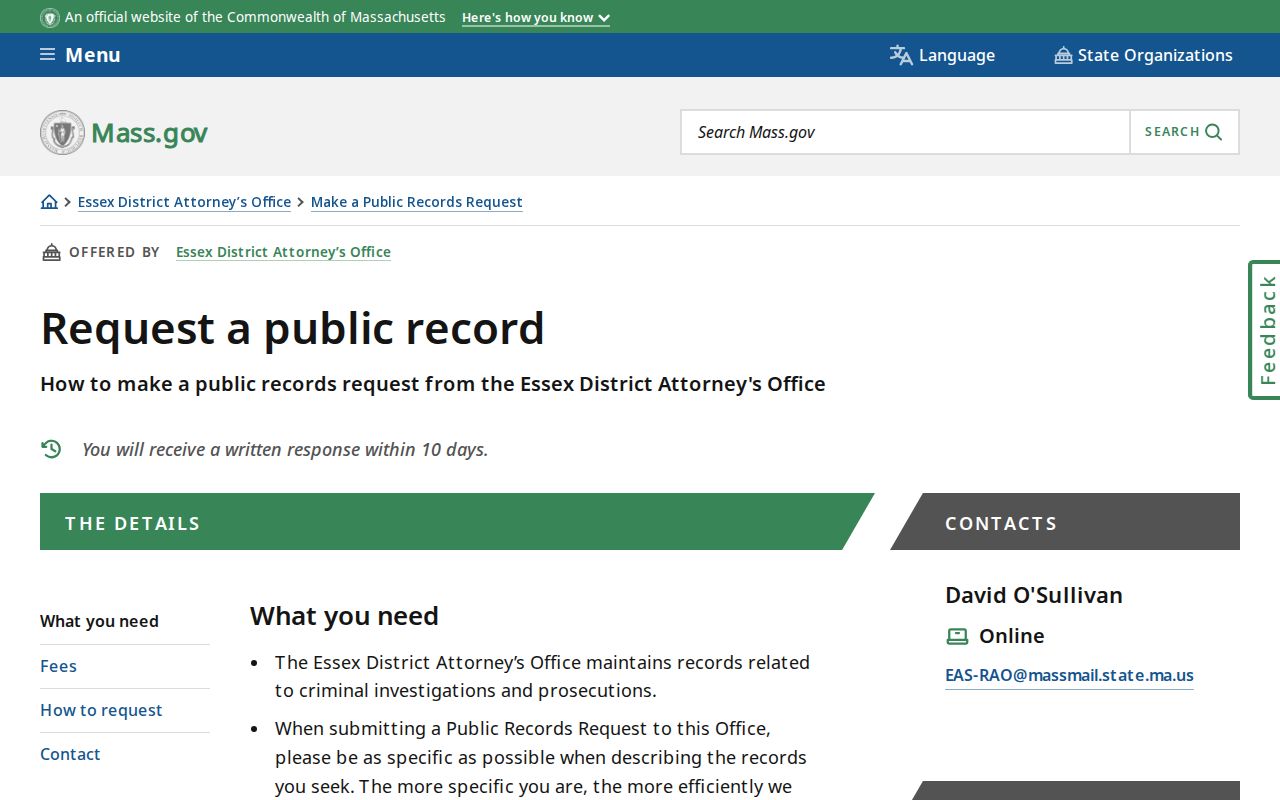
Task: Open Make a Public Records Request breadcrumb
Action: pyautogui.click(x=417, y=202)
